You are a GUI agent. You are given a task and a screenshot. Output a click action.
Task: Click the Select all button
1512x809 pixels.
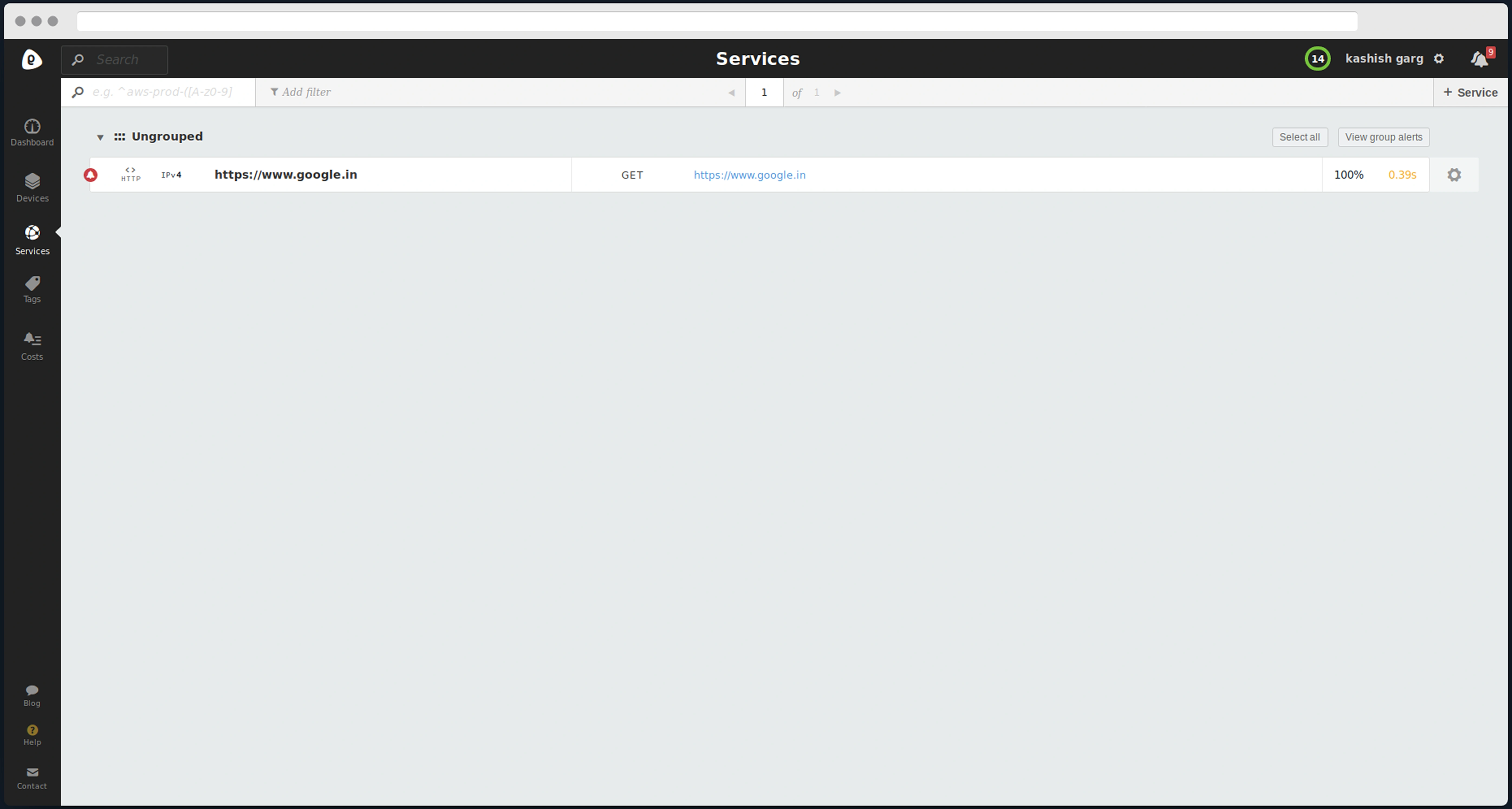[1299, 137]
